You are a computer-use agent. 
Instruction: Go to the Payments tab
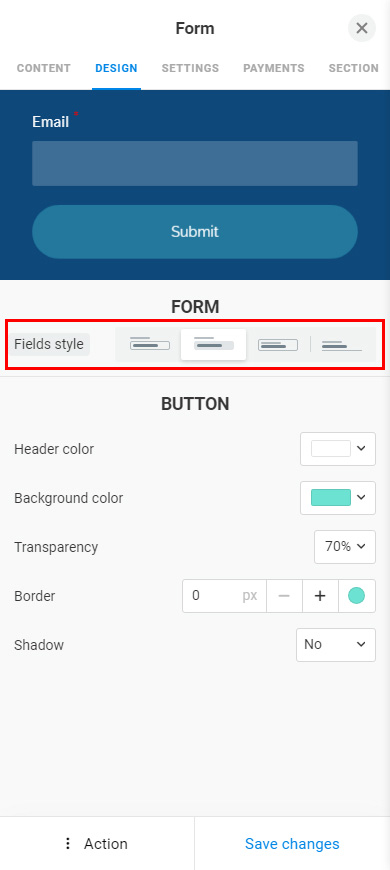(x=273, y=68)
